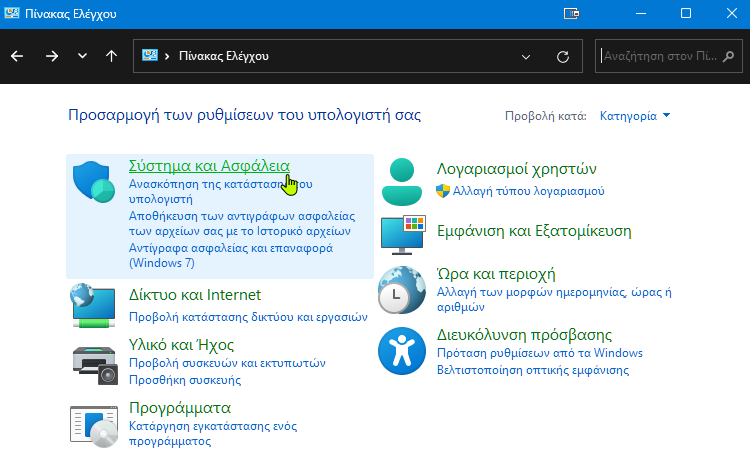This screenshot has height=475, width=750.
Task: Go forward with the right arrow button
Action: (x=52, y=56)
